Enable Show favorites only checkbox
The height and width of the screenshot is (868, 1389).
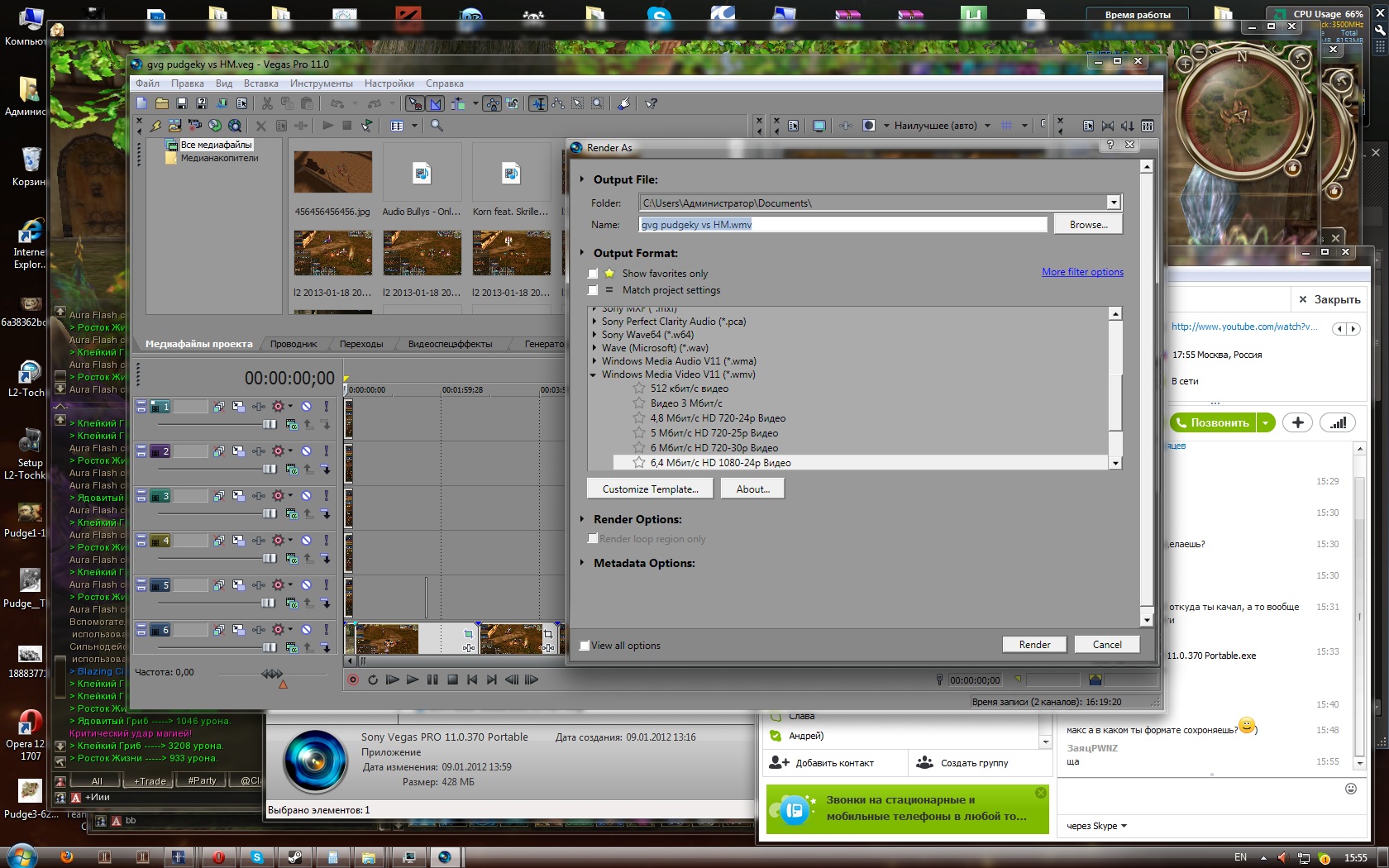[x=593, y=274]
